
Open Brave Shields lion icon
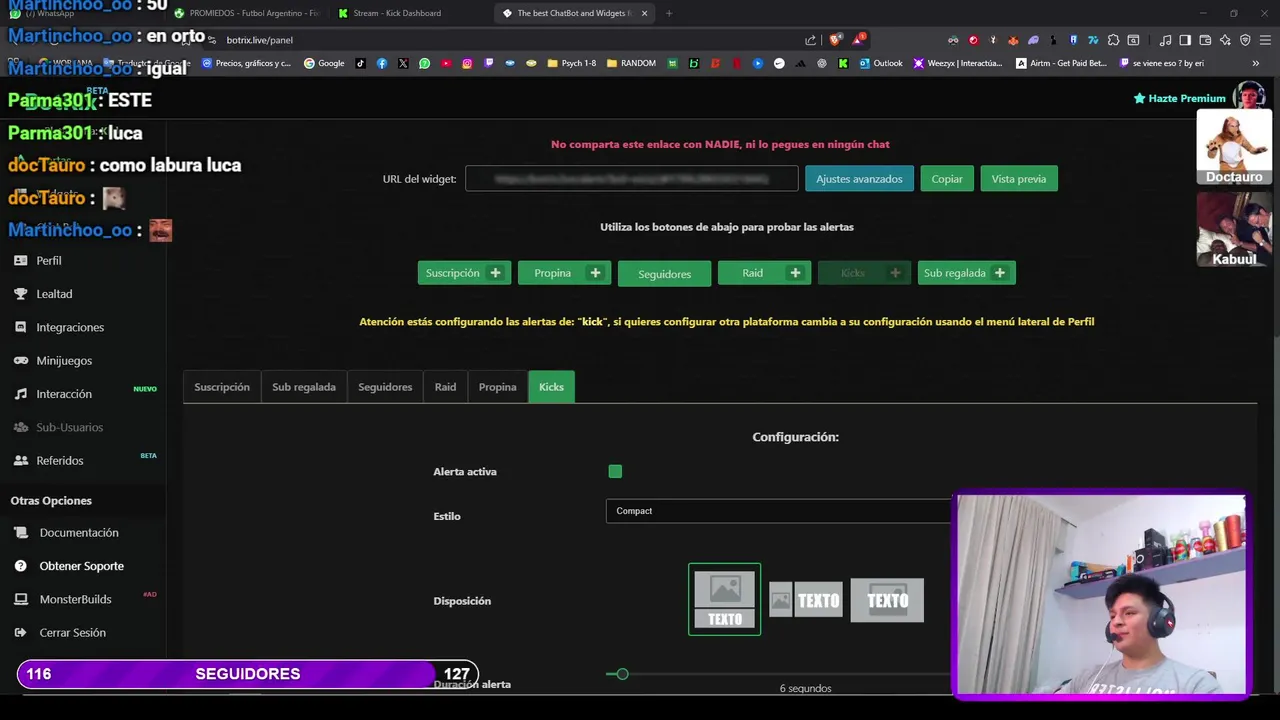point(835,40)
